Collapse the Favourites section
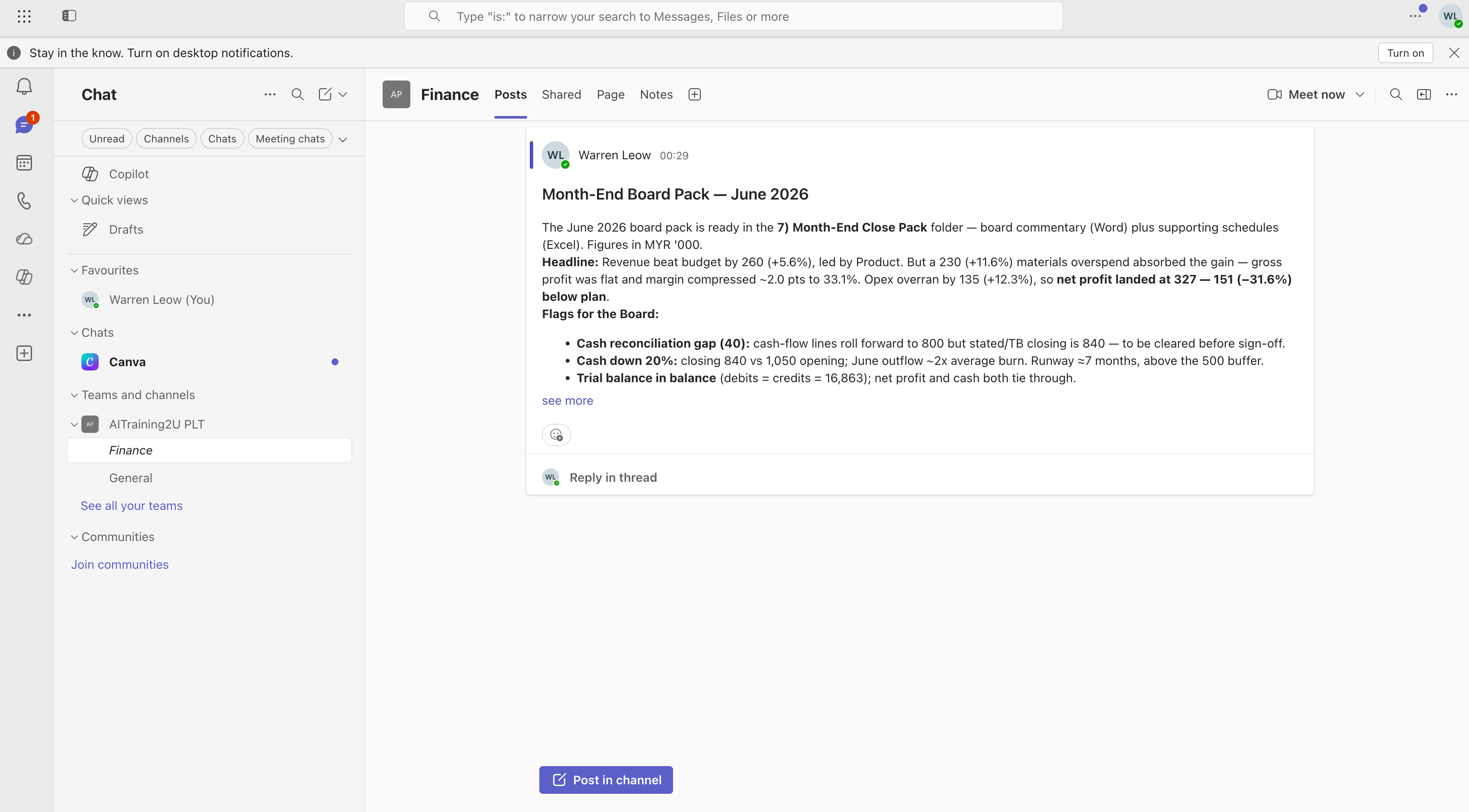The width and height of the screenshot is (1469, 812). tap(74, 270)
